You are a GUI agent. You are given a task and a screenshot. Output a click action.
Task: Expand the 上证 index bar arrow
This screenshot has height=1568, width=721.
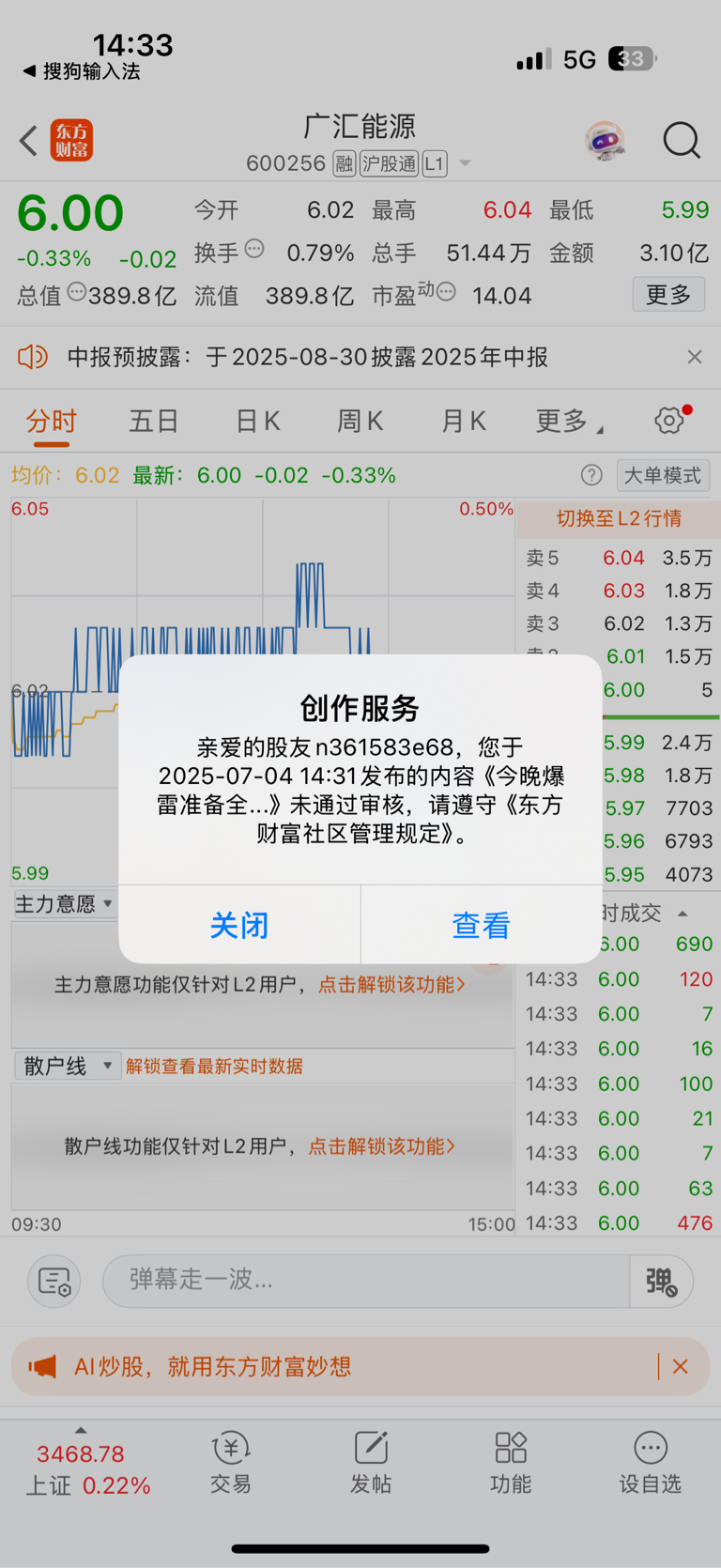(81, 1430)
